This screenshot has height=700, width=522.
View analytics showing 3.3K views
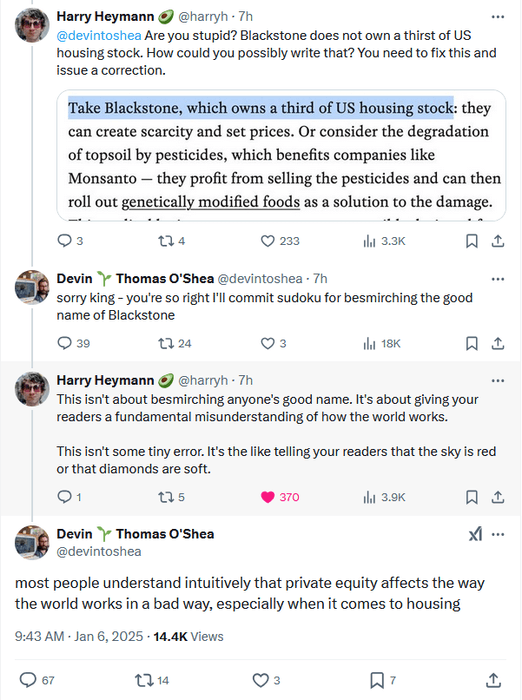pos(384,241)
